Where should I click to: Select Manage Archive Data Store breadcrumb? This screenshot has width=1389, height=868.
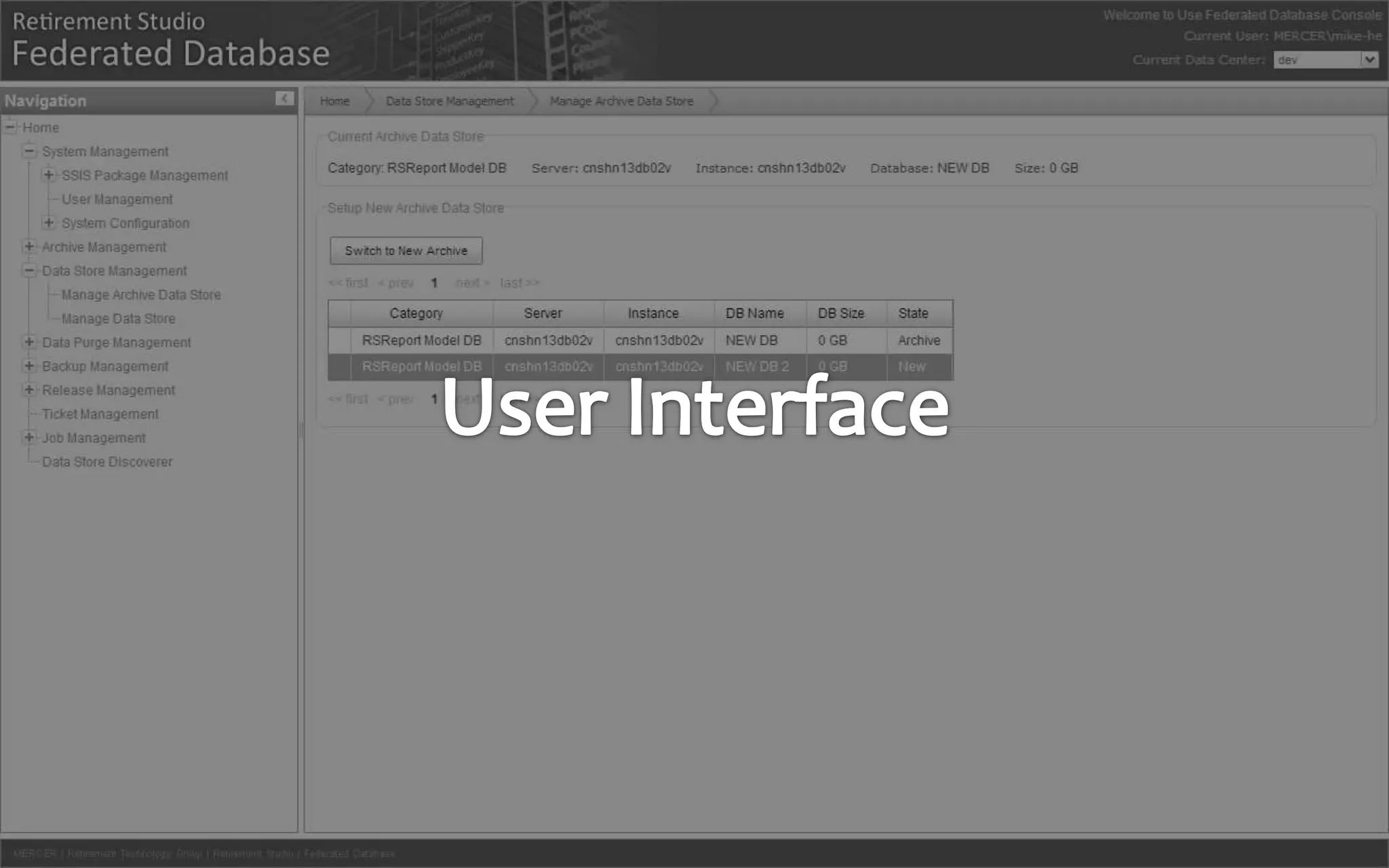621,101
